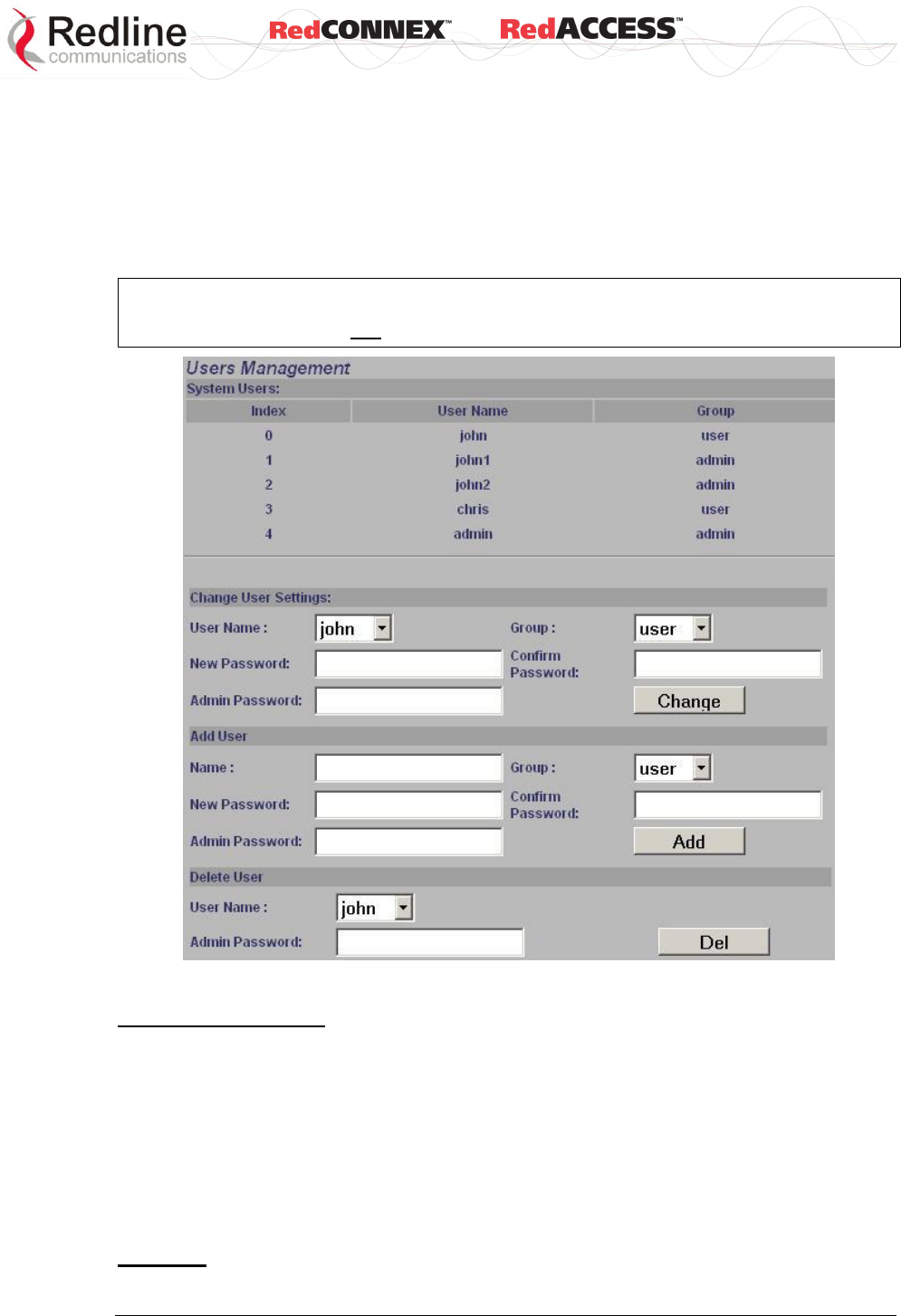Focus the Admin Password field in Change User Settings
This screenshot has height=1316, width=901.
408,701
